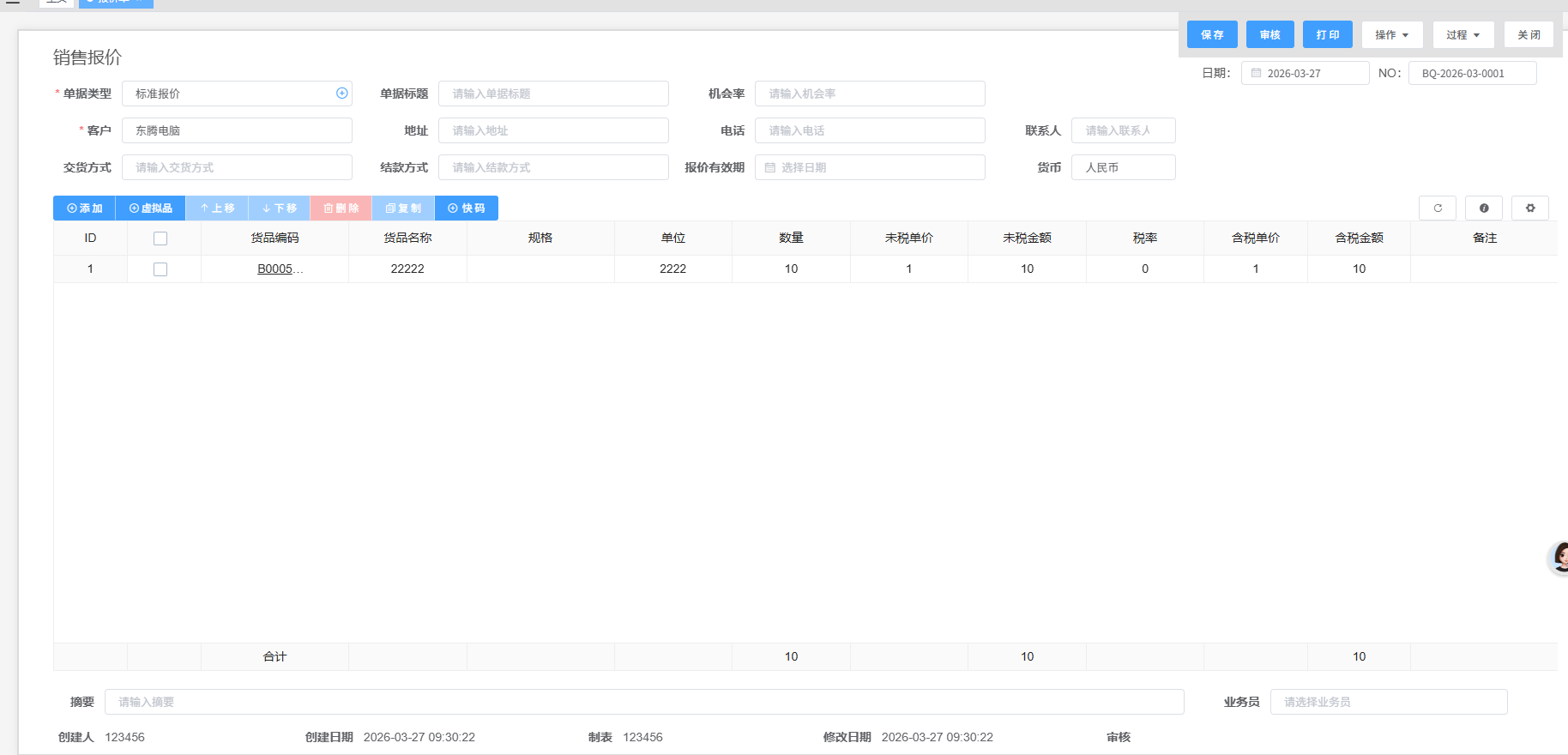The width and height of the screenshot is (1568, 755).
Task: Click the 添加 add row button
Action: pyautogui.click(x=84, y=208)
